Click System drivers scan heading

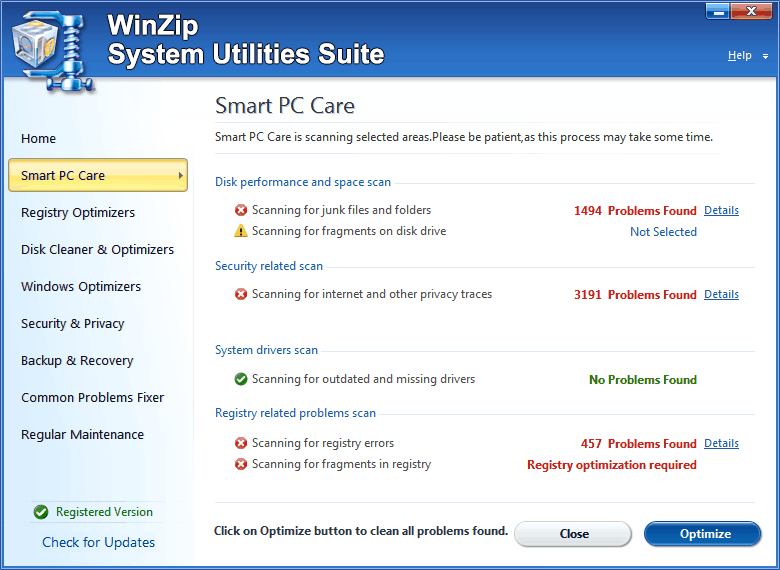[x=266, y=350]
